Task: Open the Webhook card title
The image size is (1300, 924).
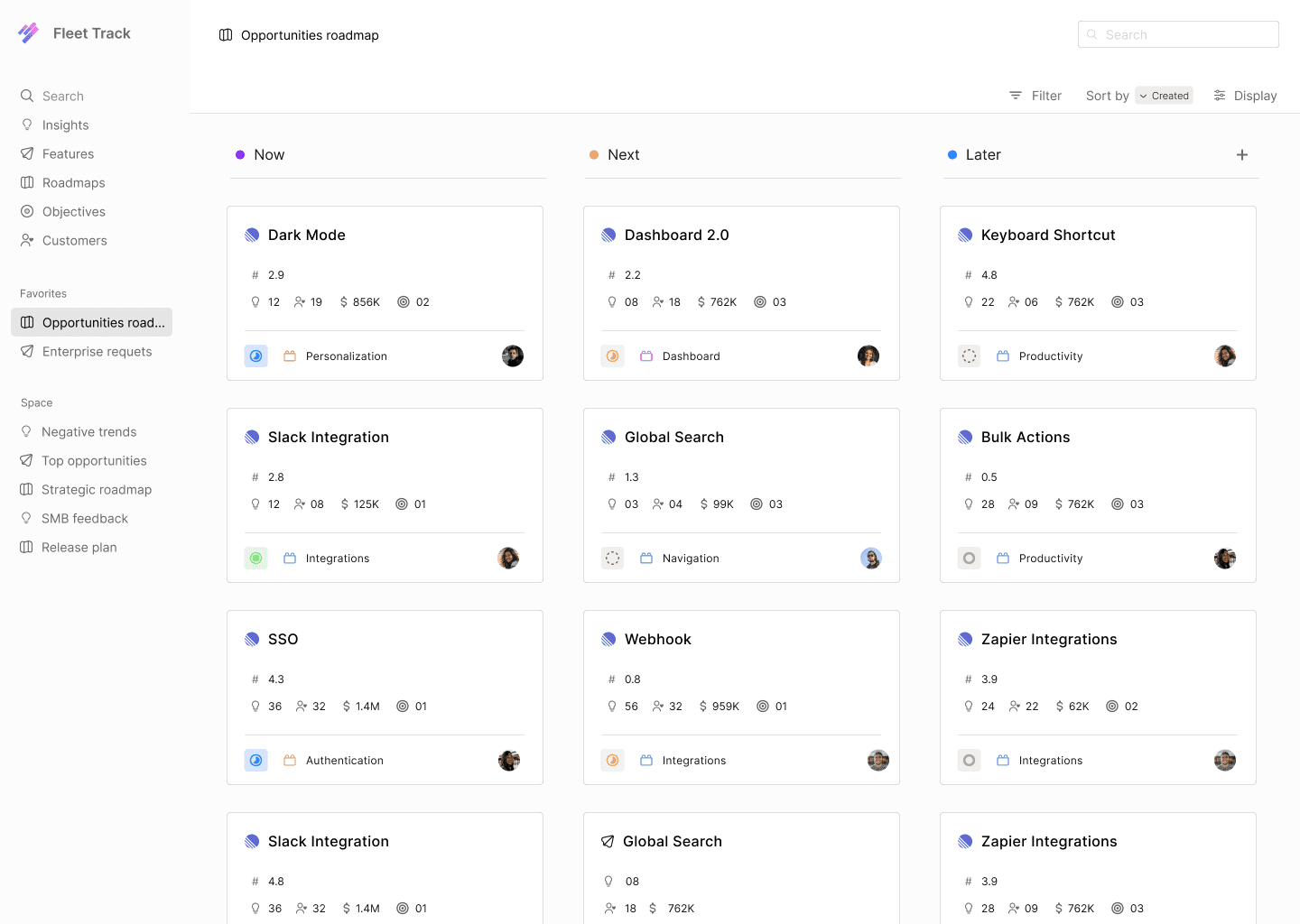Action: [658, 639]
